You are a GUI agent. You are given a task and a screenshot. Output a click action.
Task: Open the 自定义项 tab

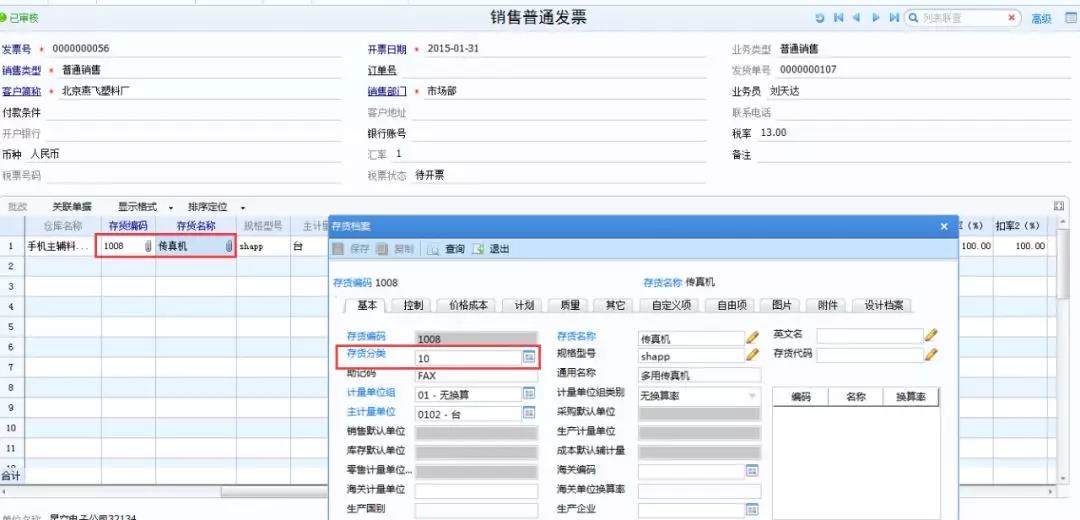pos(672,305)
